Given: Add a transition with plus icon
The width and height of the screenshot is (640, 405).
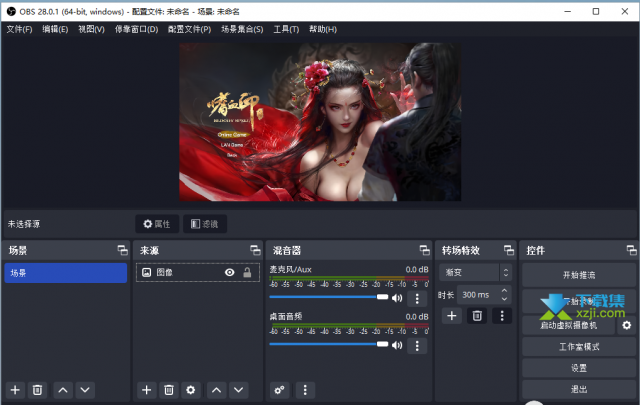Looking at the screenshot, I should (451, 316).
